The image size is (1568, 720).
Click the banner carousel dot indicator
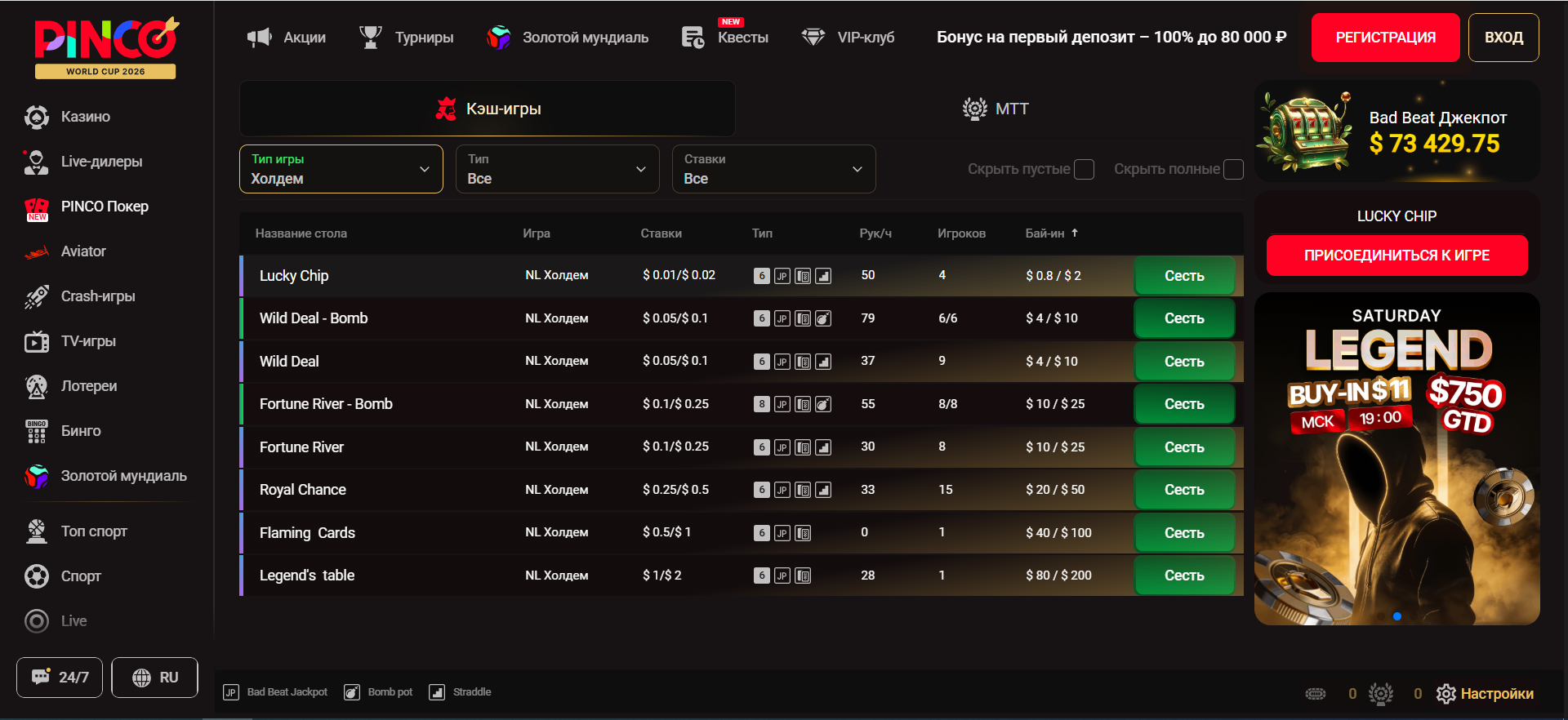coord(1397,616)
